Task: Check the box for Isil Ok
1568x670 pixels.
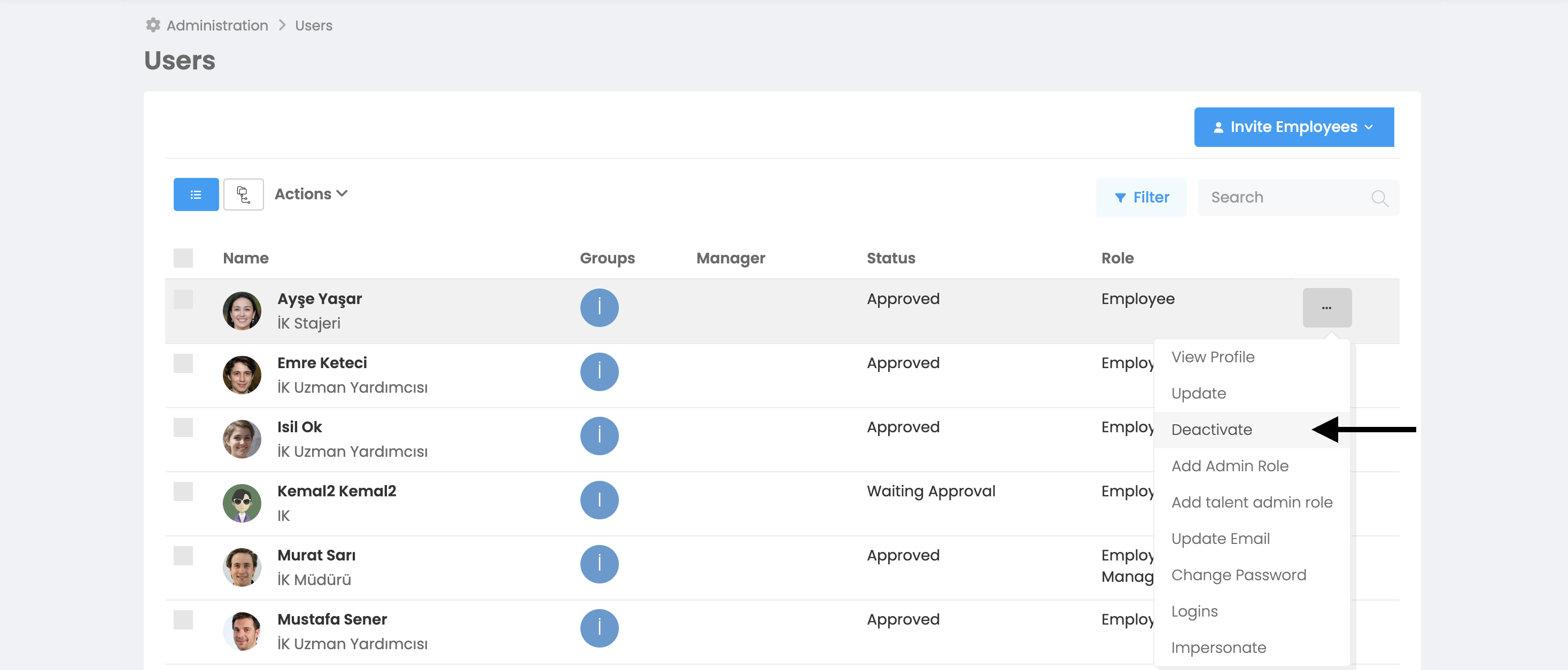Action: click(x=183, y=427)
